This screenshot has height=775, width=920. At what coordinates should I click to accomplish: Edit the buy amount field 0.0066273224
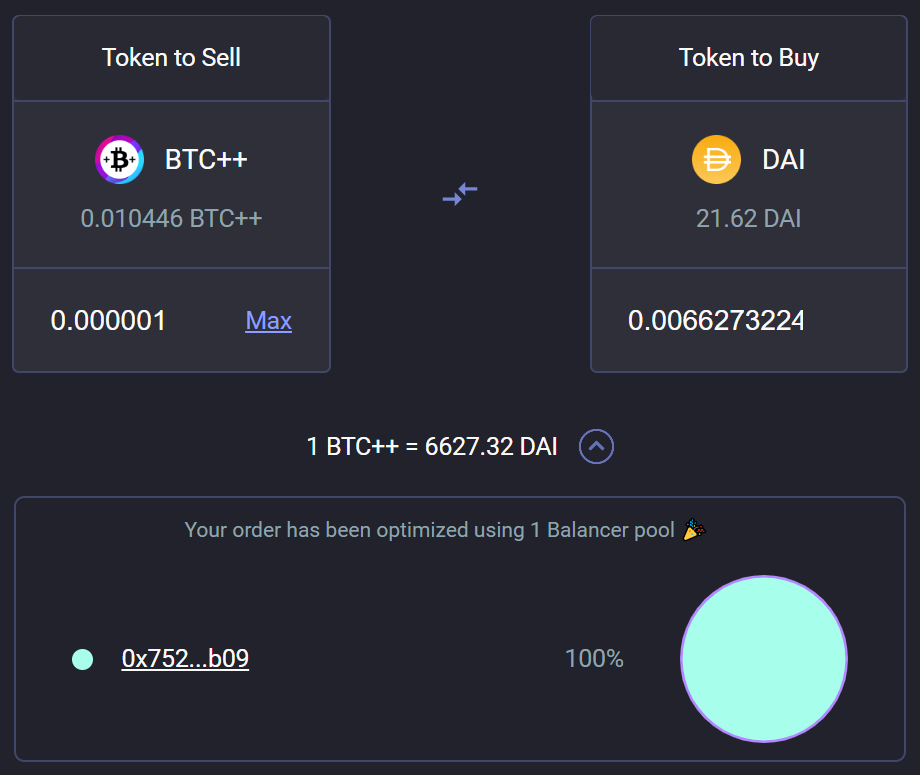coord(716,321)
